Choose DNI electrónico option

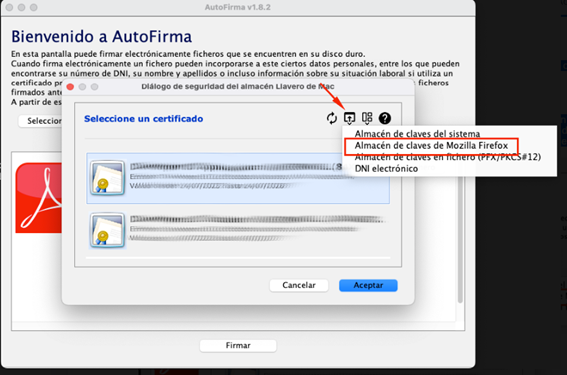click(x=386, y=169)
